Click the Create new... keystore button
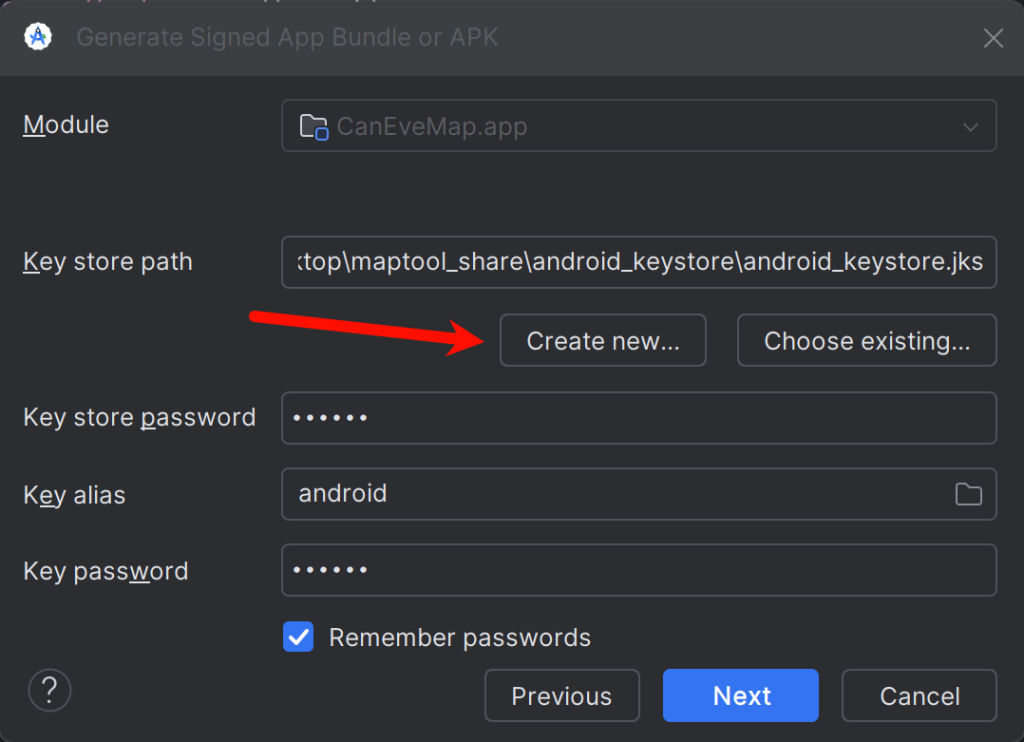Image resolution: width=1024 pixels, height=742 pixels. 603,341
